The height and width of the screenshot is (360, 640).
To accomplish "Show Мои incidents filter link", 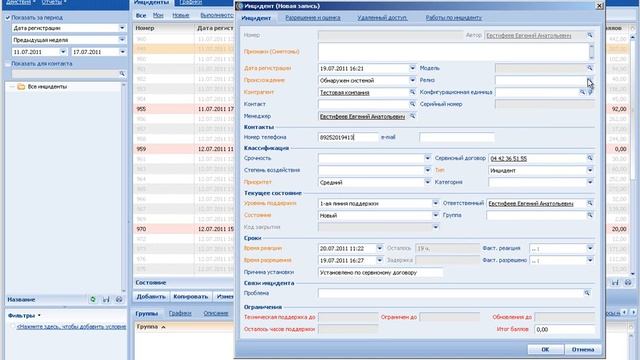I will 158,16.
